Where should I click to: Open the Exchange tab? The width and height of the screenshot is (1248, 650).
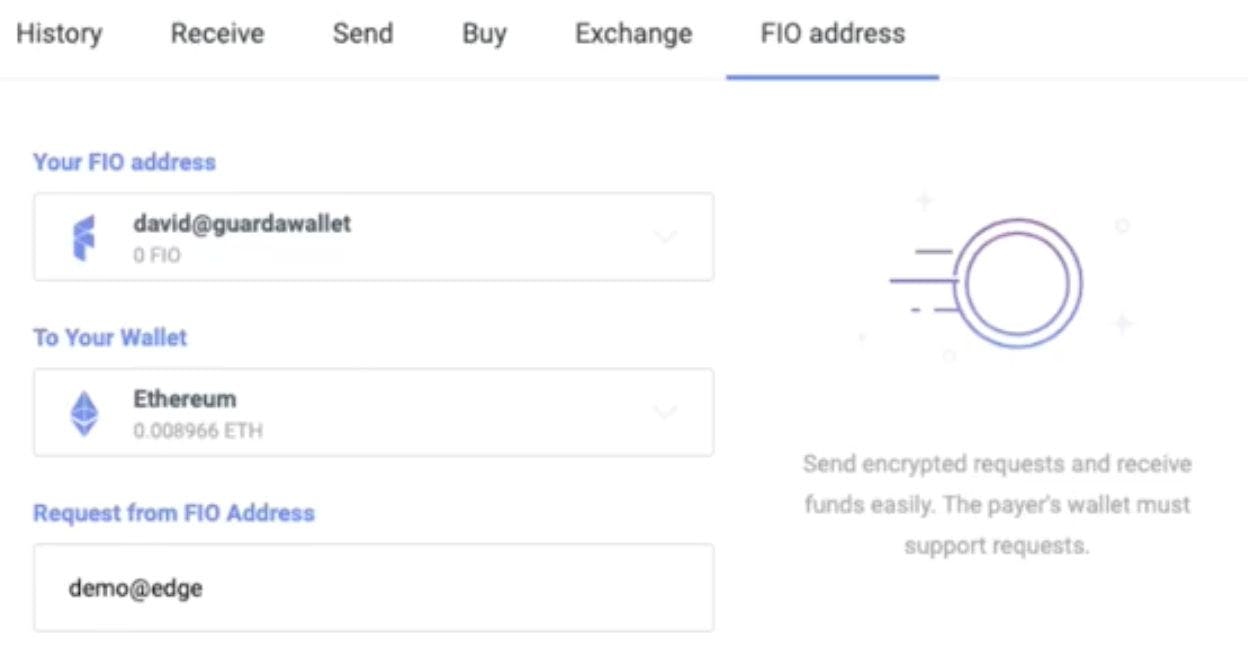tap(631, 33)
